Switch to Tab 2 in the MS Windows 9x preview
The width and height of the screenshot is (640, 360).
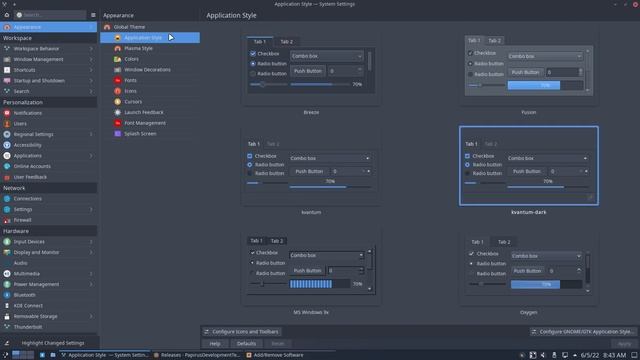pyautogui.click(x=277, y=241)
